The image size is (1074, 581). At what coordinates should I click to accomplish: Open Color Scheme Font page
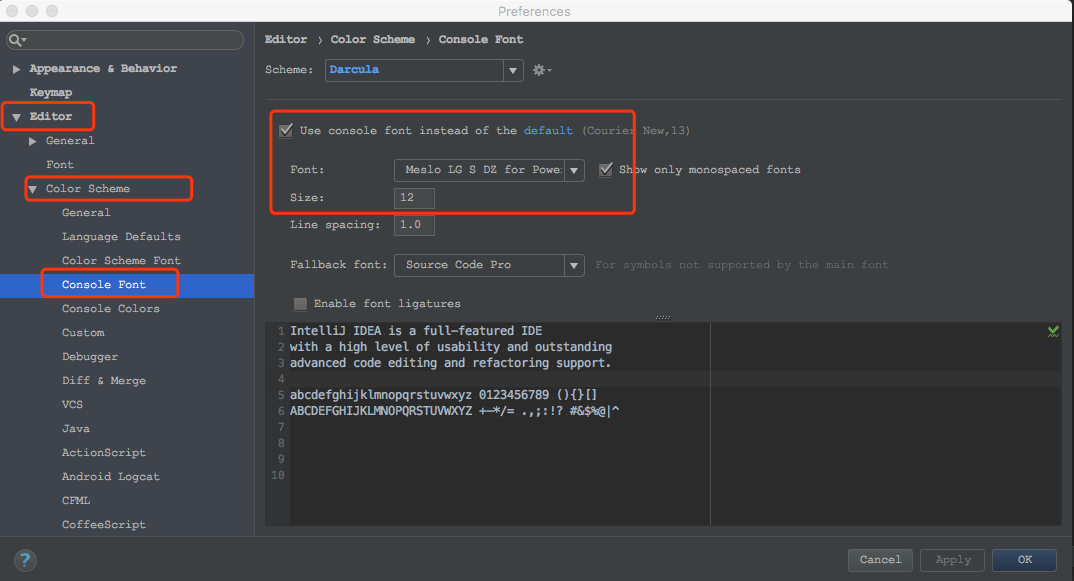click(121, 260)
